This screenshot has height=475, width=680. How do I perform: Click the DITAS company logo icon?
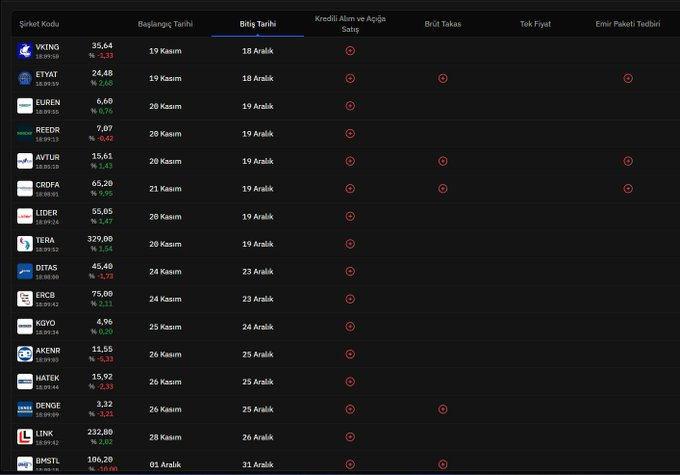pos(25,272)
